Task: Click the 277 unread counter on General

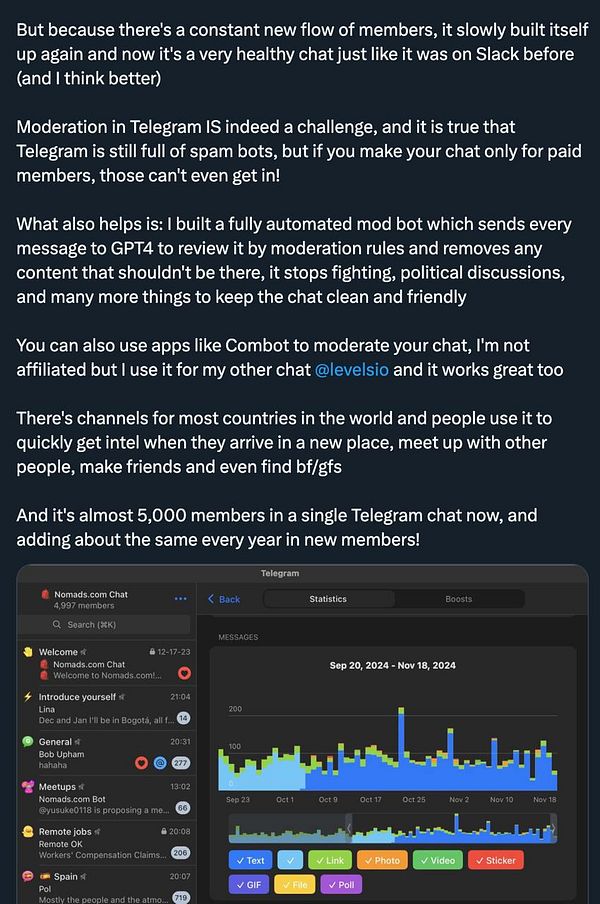Action: click(x=180, y=763)
